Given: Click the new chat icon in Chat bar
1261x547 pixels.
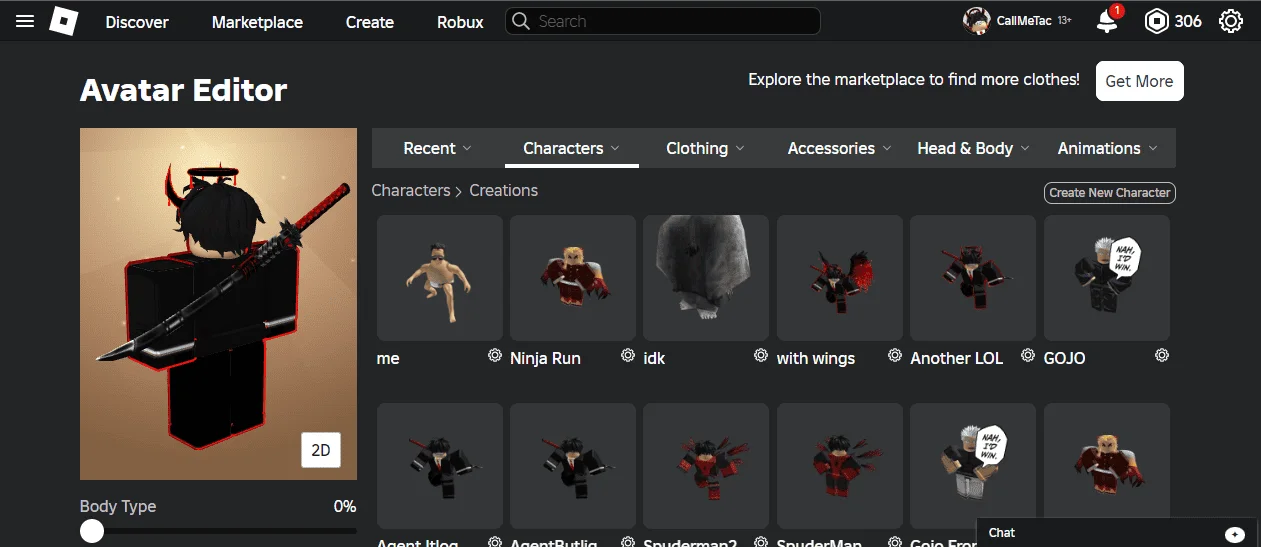Looking at the screenshot, I should pos(1234,534).
